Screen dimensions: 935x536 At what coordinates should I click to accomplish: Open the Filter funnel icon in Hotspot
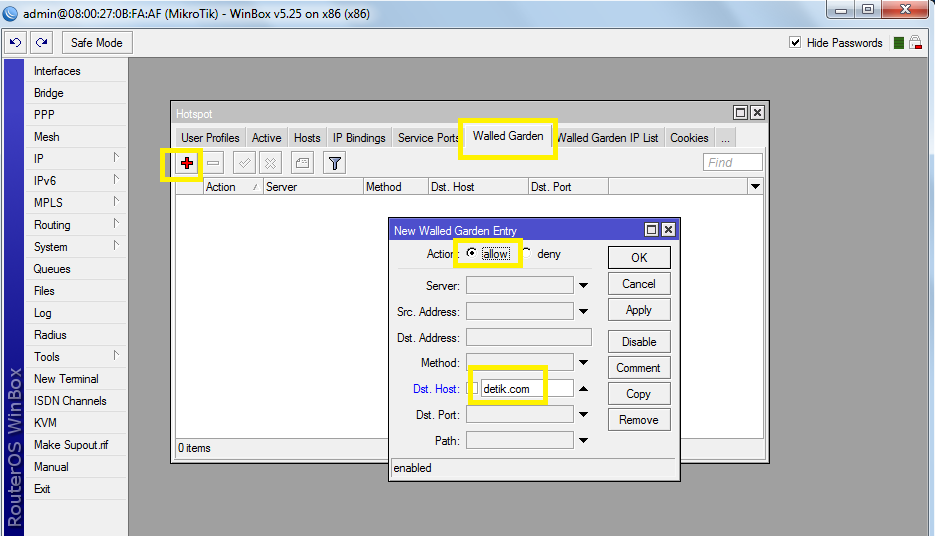point(335,163)
